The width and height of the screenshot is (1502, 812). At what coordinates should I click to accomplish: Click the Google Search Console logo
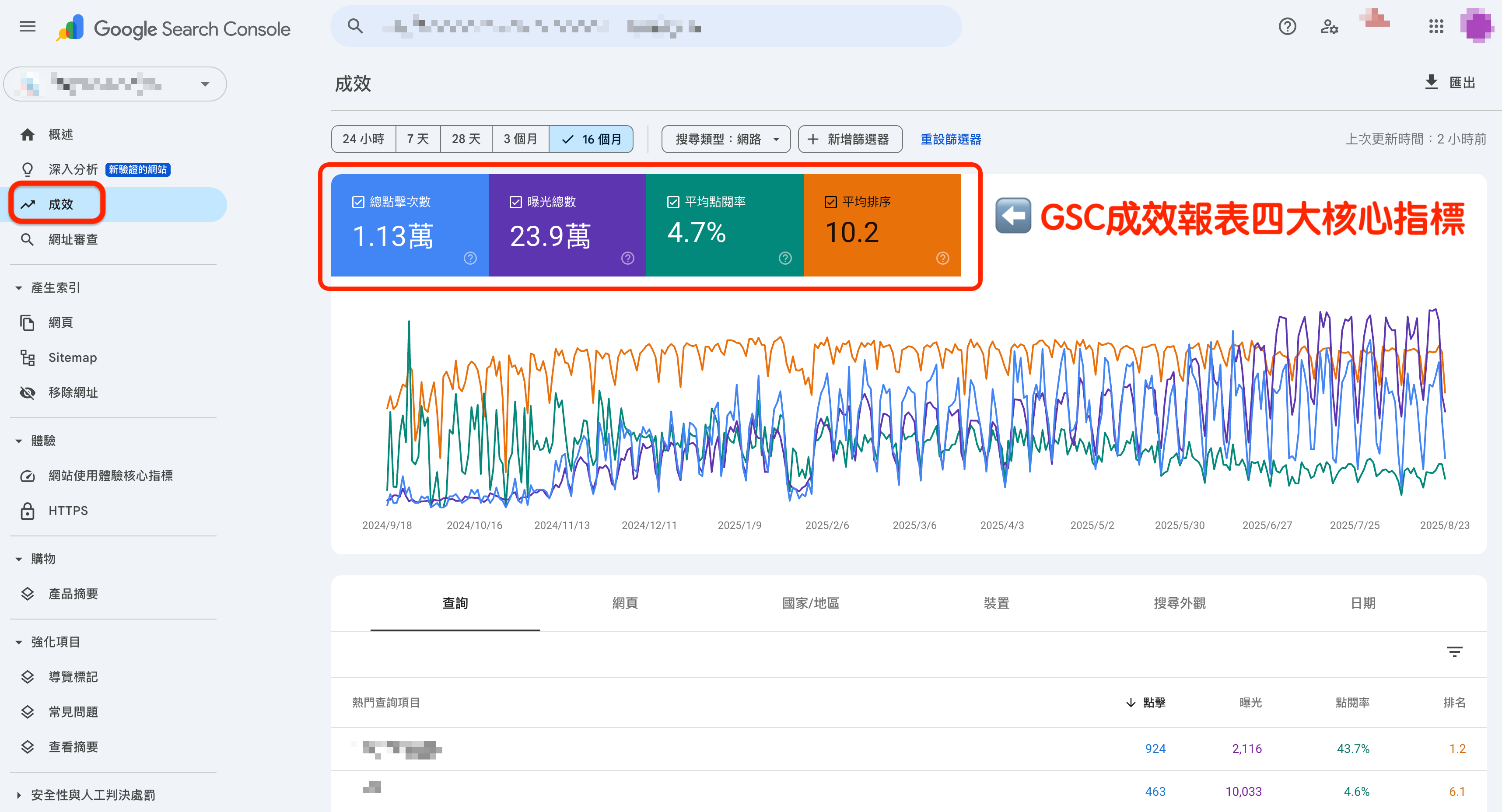click(173, 28)
